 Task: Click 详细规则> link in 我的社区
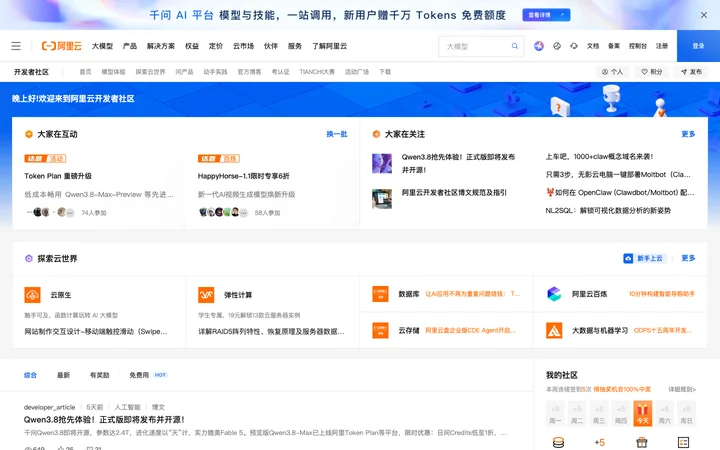tap(682, 389)
